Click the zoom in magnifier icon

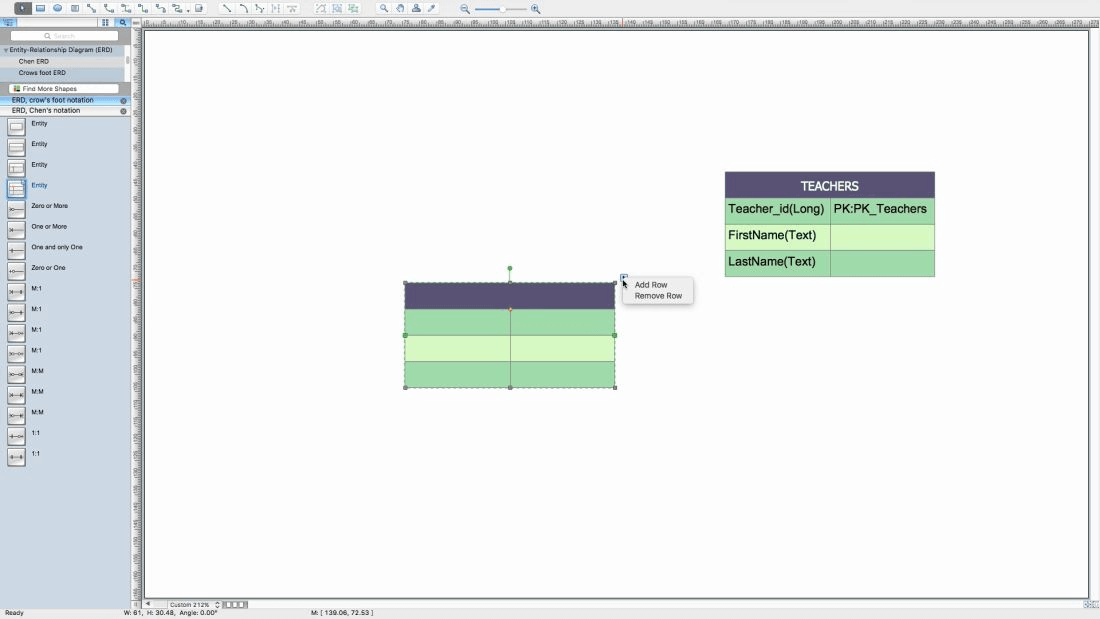click(536, 9)
